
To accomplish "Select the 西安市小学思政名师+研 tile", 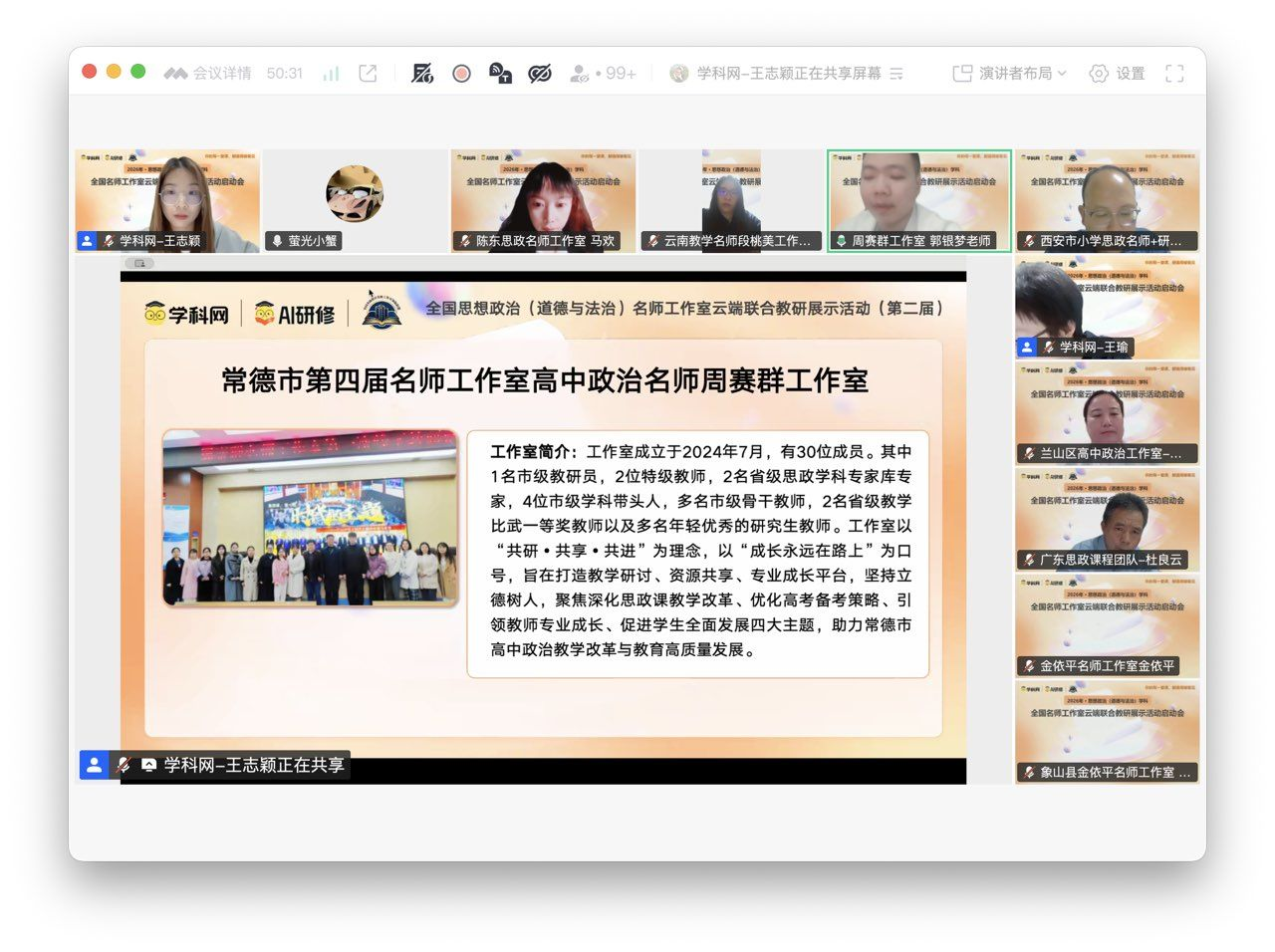I will tap(1108, 201).
